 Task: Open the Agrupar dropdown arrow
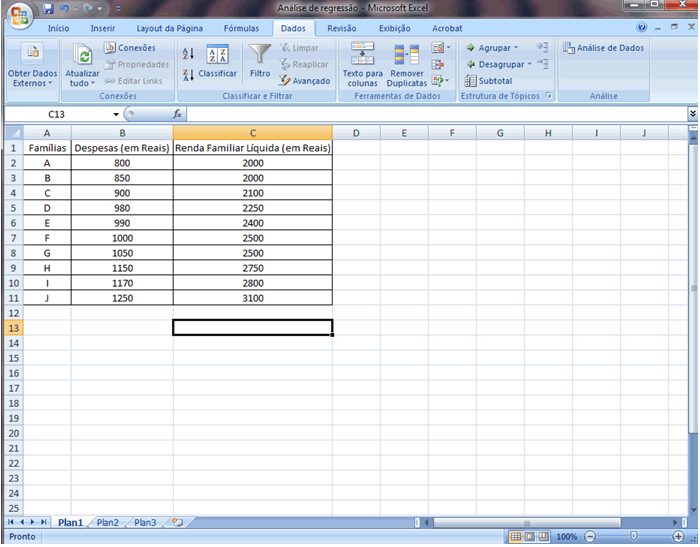pos(516,48)
